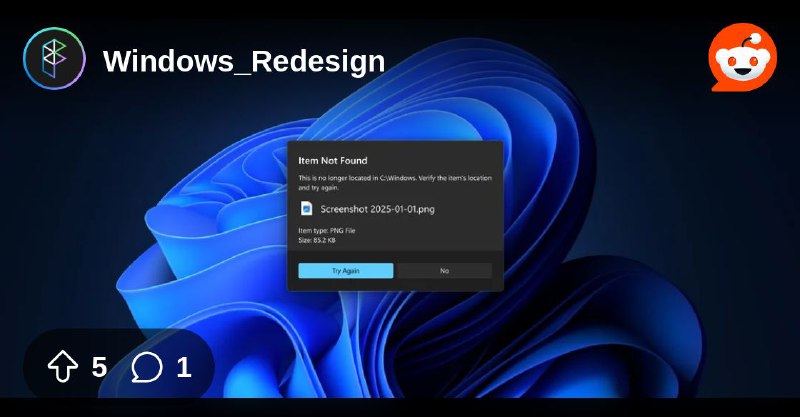The width and height of the screenshot is (800, 417).
Task: Click the PNG file icon in the dialog
Action: 307,209
